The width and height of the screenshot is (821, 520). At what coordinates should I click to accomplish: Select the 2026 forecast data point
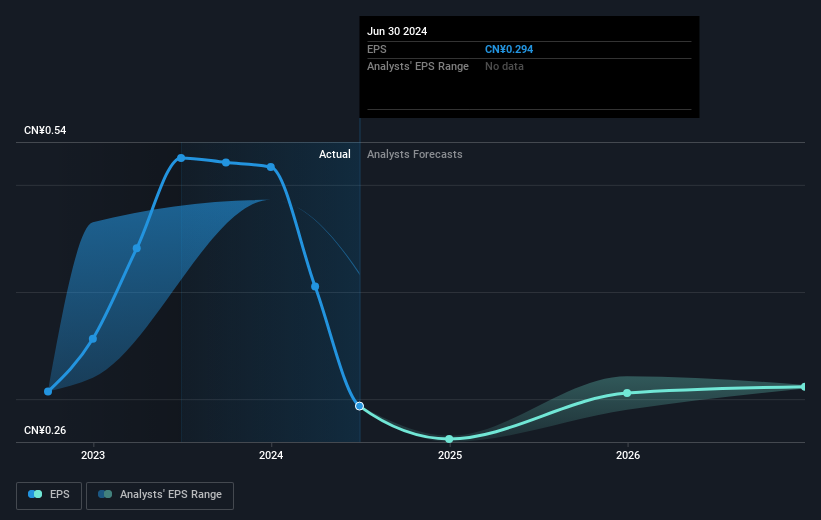[627, 393]
